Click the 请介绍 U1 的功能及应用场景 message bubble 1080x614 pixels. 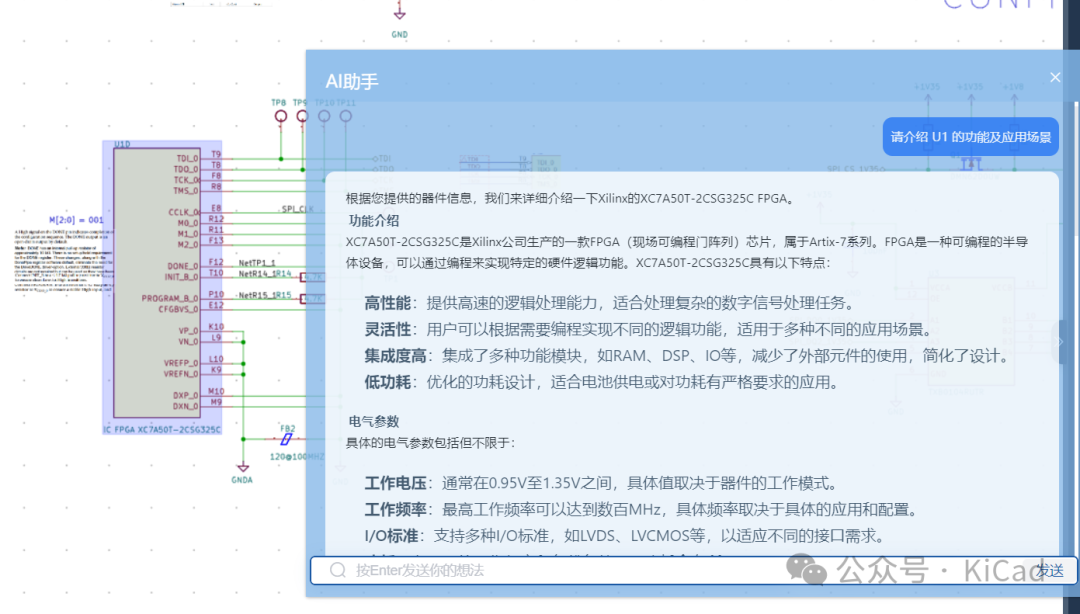tap(970, 136)
